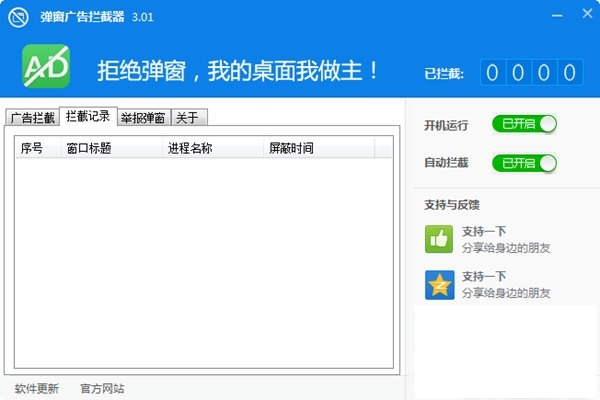This screenshot has height=400, width=600.
Task: Sort by the 屏蔽时间 column header
Action: [319, 148]
